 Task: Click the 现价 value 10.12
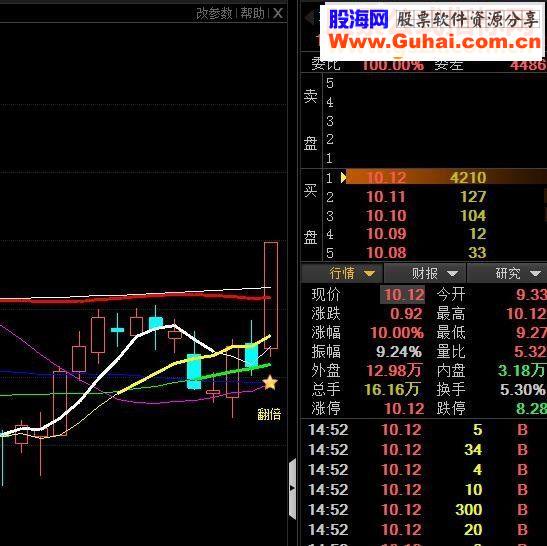403,295
